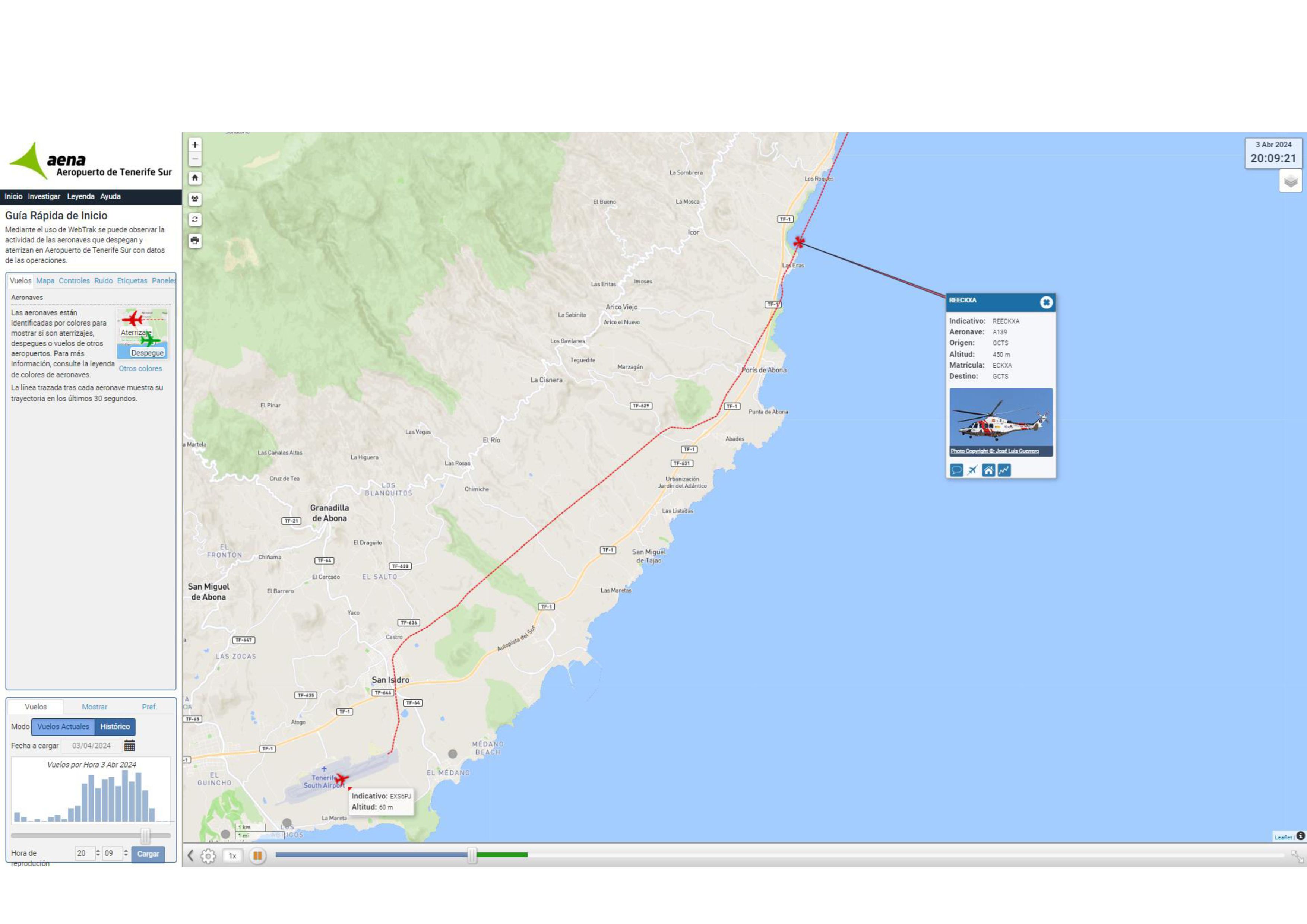Switch mode to Vuelos Actuales
The width and height of the screenshot is (1307, 924).
point(63,727)
